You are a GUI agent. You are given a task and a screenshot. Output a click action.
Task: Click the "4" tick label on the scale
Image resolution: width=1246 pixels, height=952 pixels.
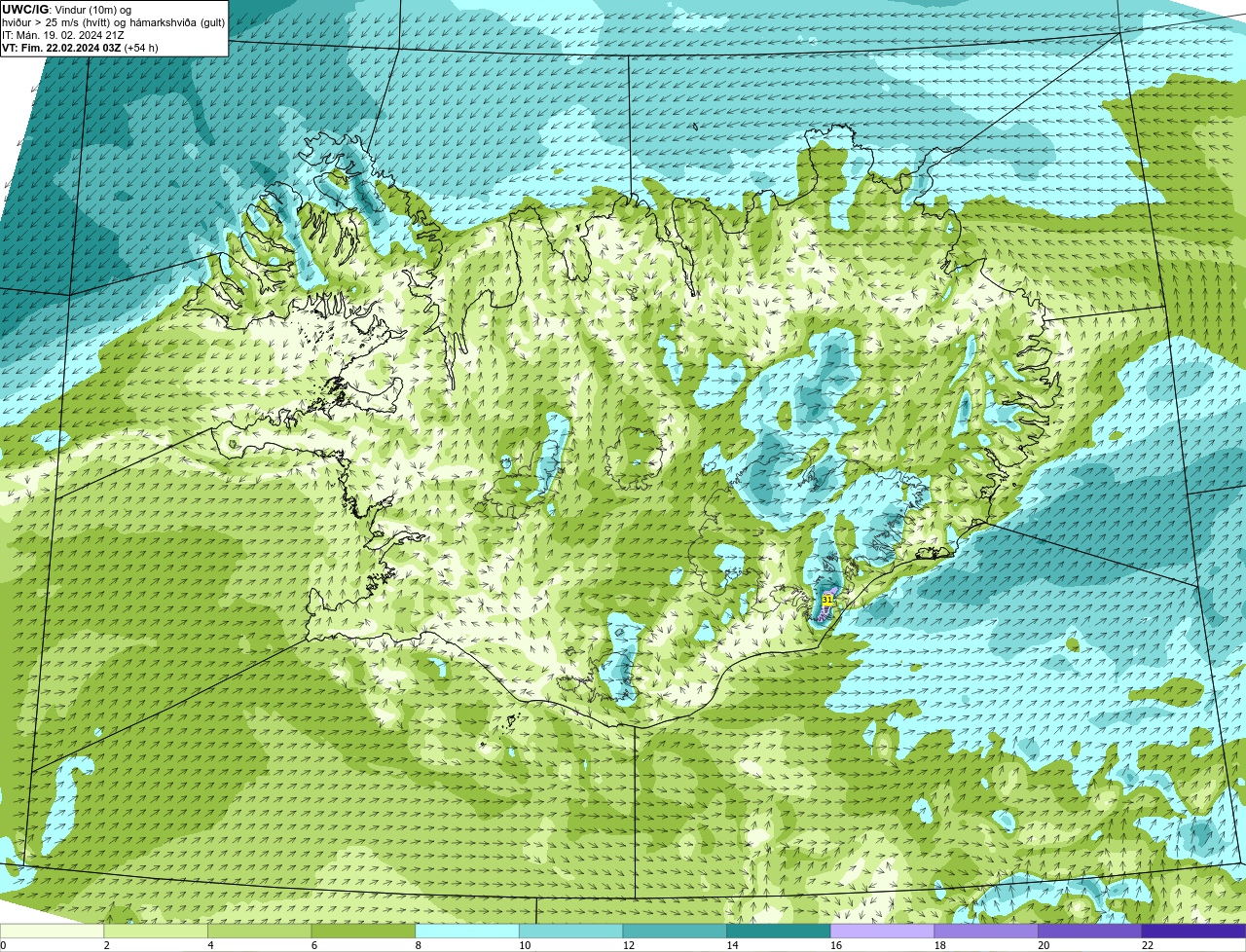(x=210, y=945)
